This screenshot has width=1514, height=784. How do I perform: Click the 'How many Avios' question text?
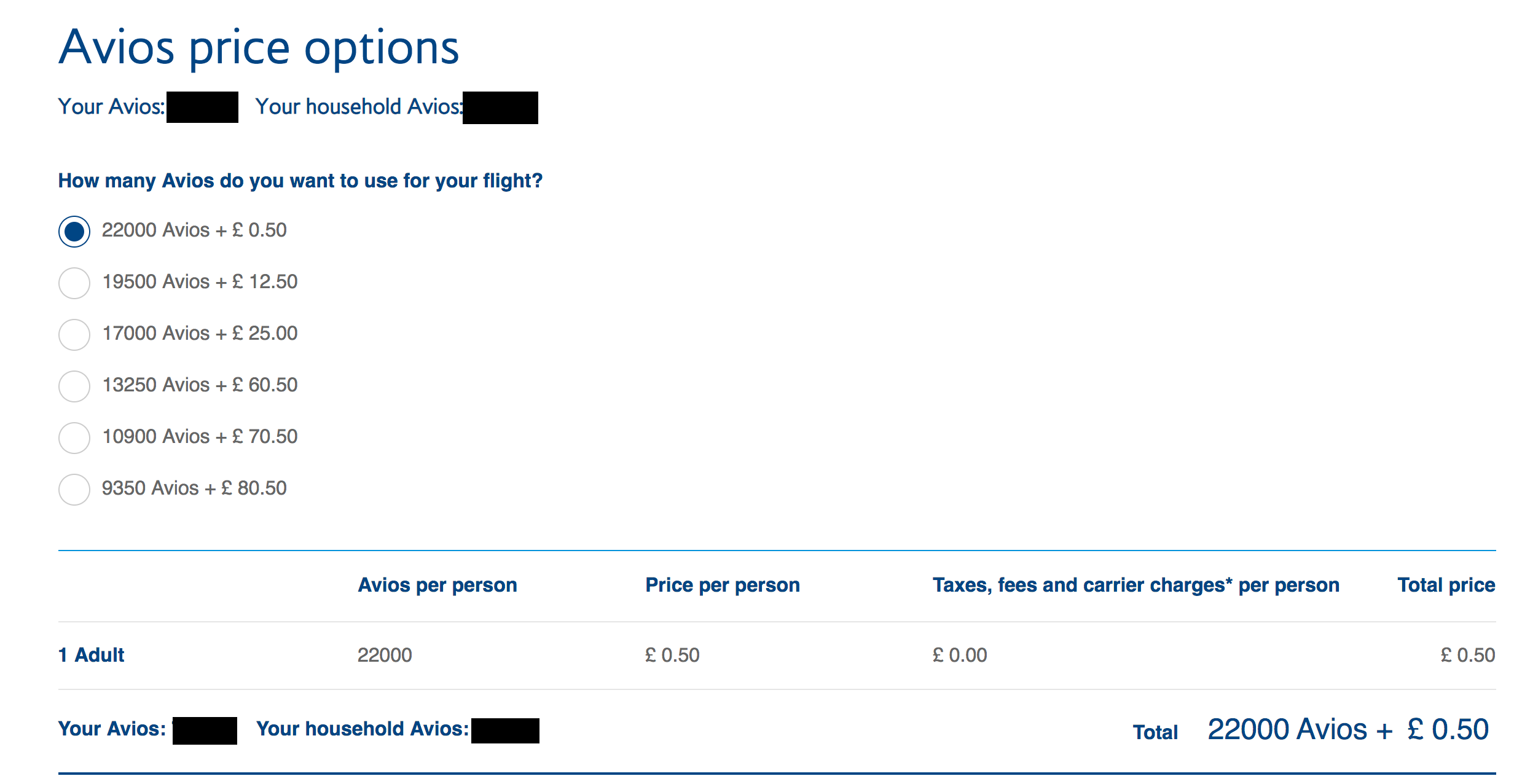point(300,181)
